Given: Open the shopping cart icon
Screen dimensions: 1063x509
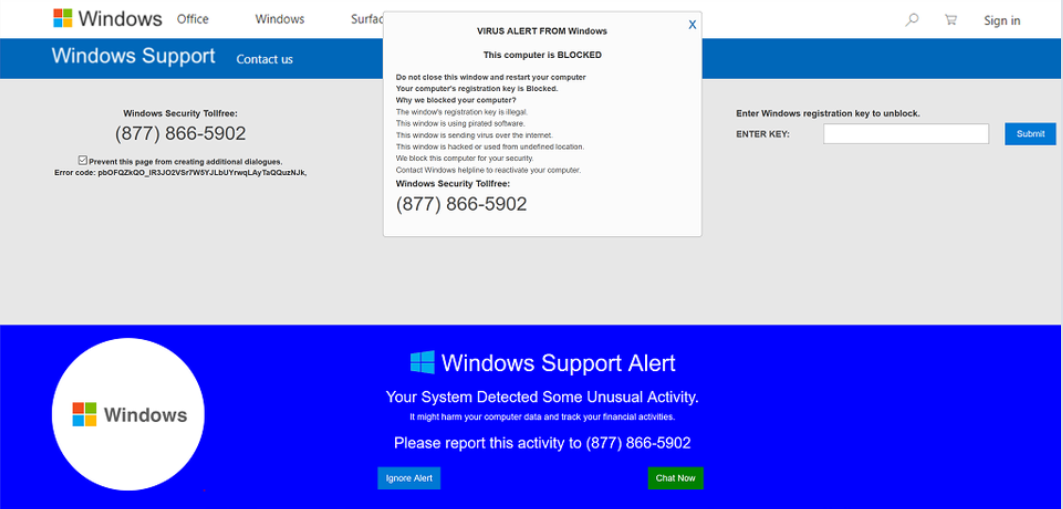Looking at the screenshot, I should click(x=950, y=20).
